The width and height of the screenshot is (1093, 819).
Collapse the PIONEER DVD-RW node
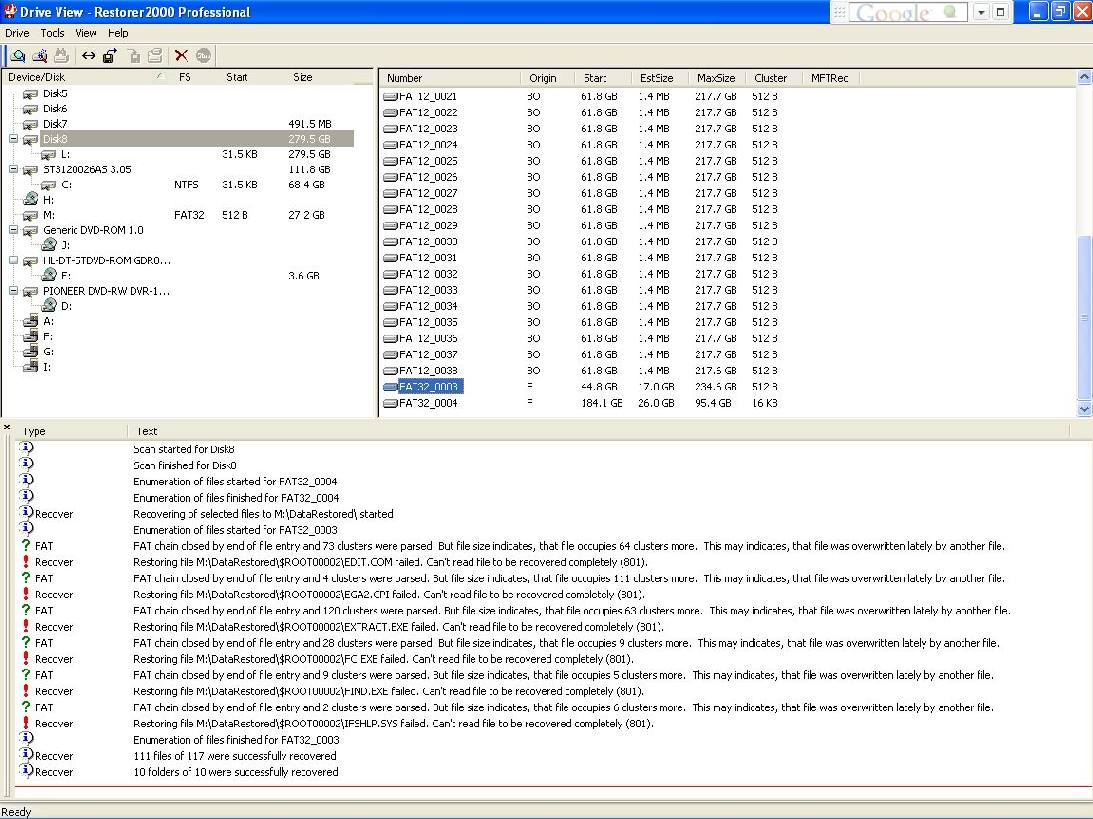(x=13, y=291)
